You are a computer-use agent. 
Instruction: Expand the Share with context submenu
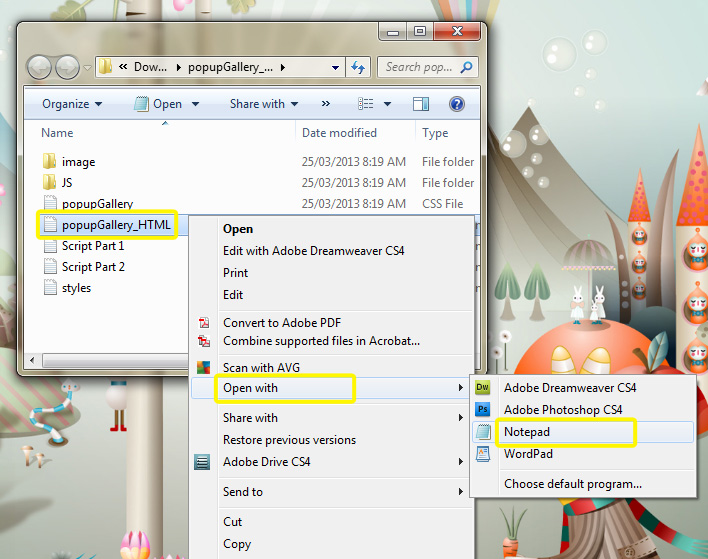click(x=332, y=418)
